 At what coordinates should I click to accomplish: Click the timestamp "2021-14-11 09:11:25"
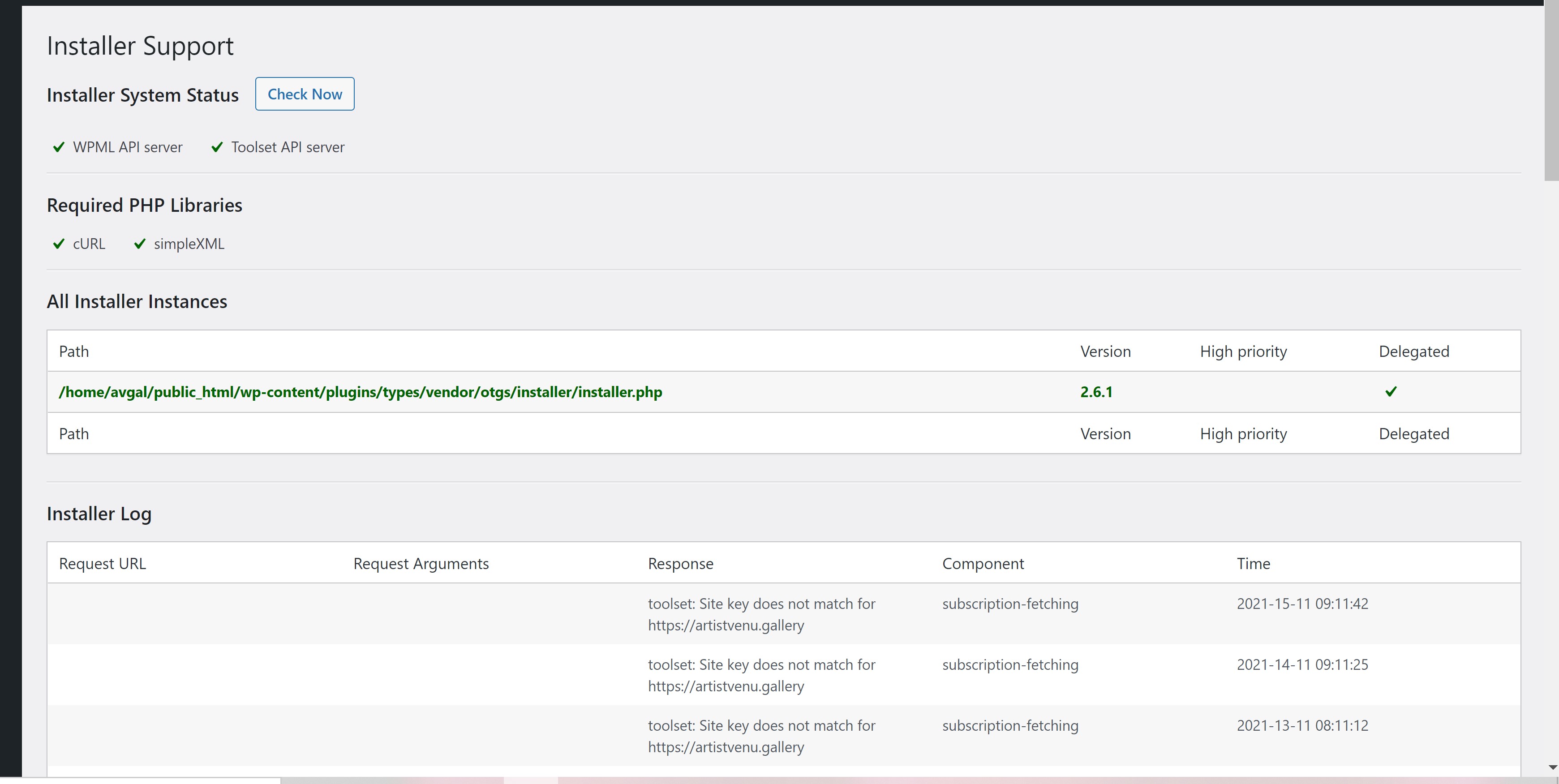(x=1302, y=665)
